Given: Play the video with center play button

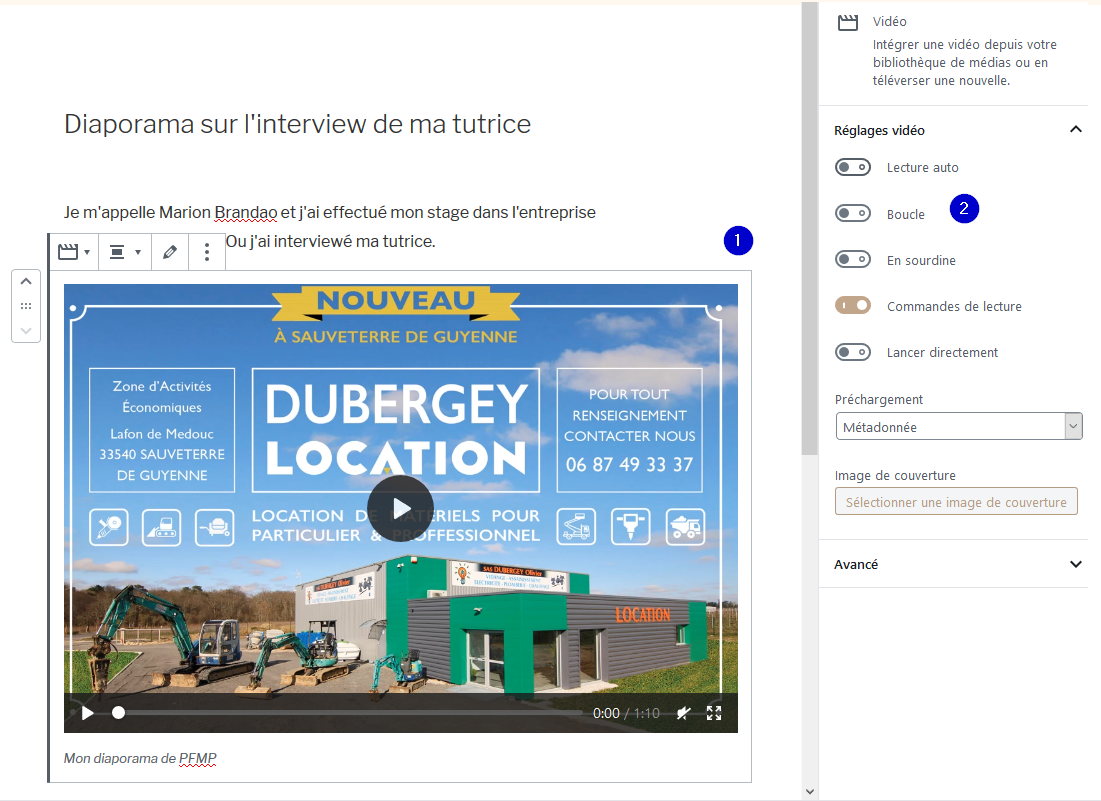Looking at the screenshot, I should (x=400, y=508).
